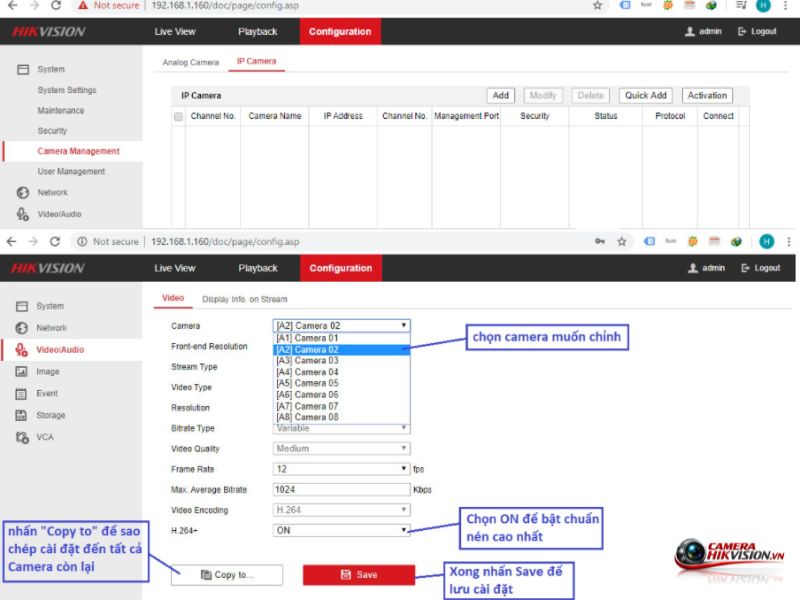Open Image settings icon

coord(21,371)
